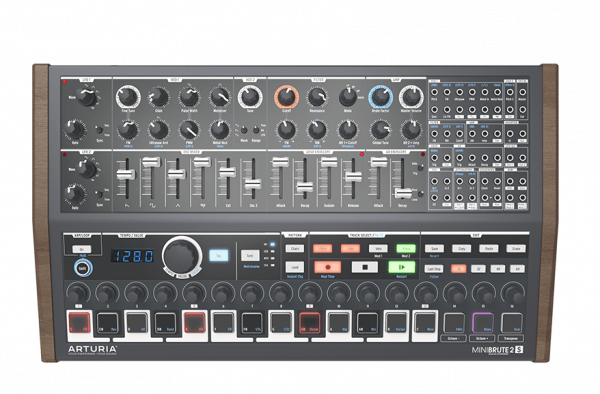Click the ADSR Sustain fader
Screen dimensions: 600x394
tap(329, 162)
